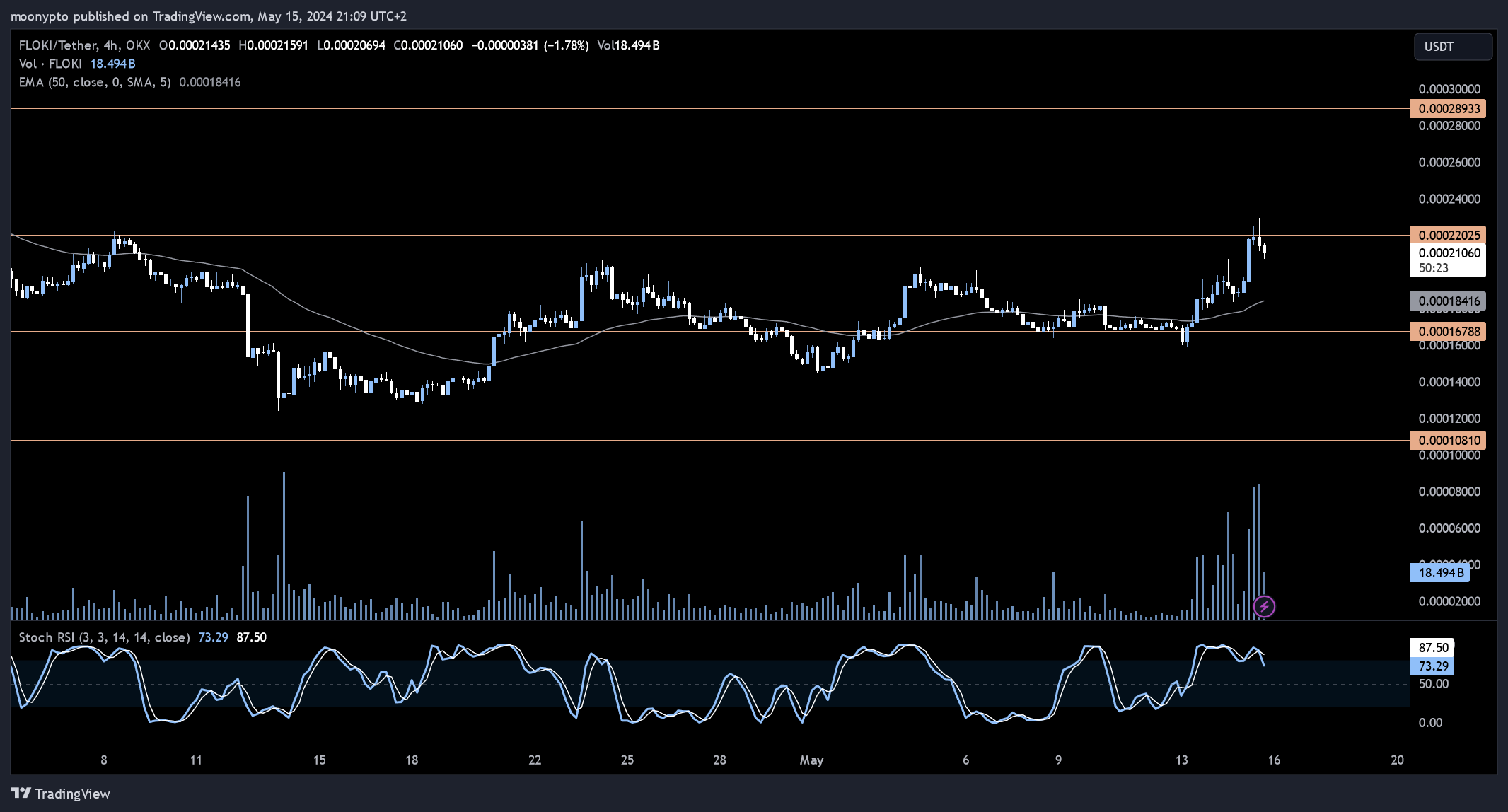The image size is (1508, 812).
Task: Click the 50.00 Stoch RSI axis tick
Action: (1433, 684)
